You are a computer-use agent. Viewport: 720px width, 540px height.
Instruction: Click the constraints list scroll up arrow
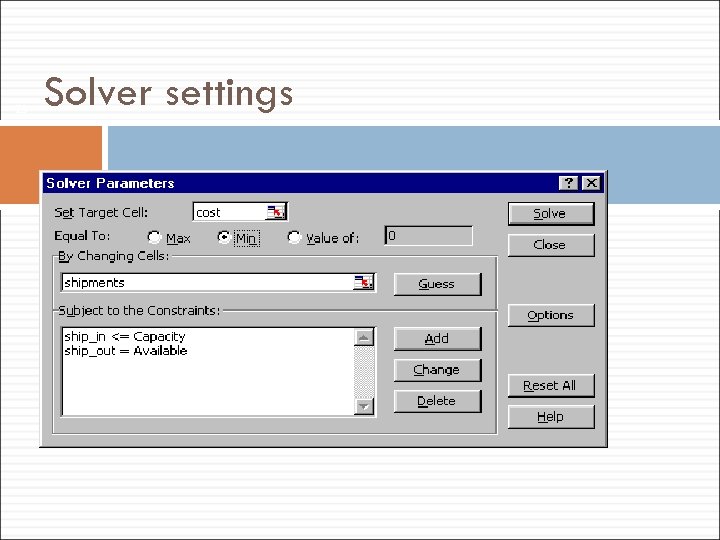(x=364, y=338)
